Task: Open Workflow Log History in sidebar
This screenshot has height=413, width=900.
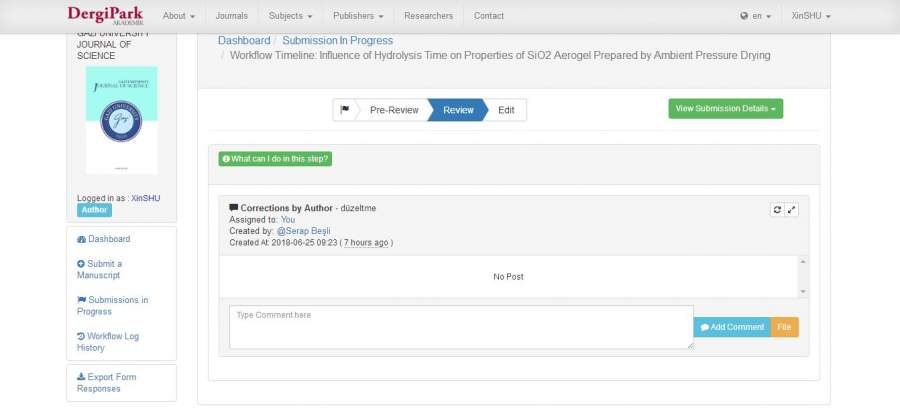Action: 108,341
